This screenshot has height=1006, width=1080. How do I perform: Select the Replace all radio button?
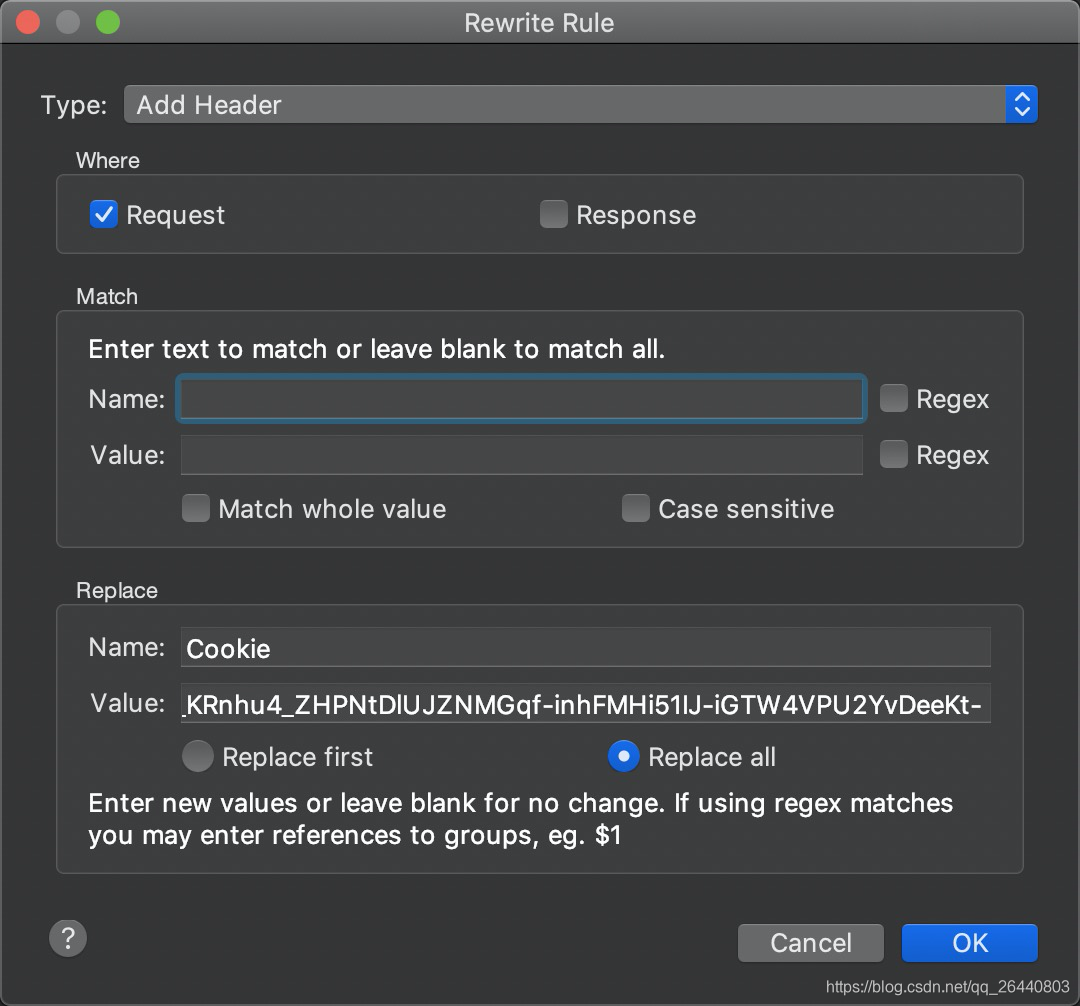623,756
